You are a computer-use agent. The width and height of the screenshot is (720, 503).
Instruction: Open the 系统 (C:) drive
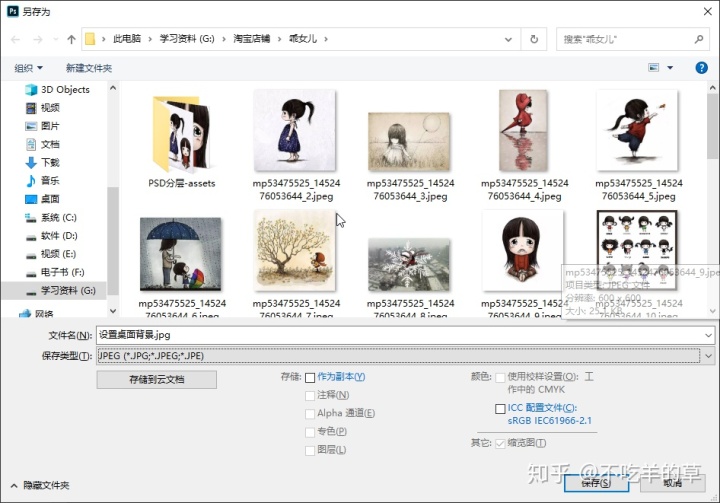click(x=51, y=217)
